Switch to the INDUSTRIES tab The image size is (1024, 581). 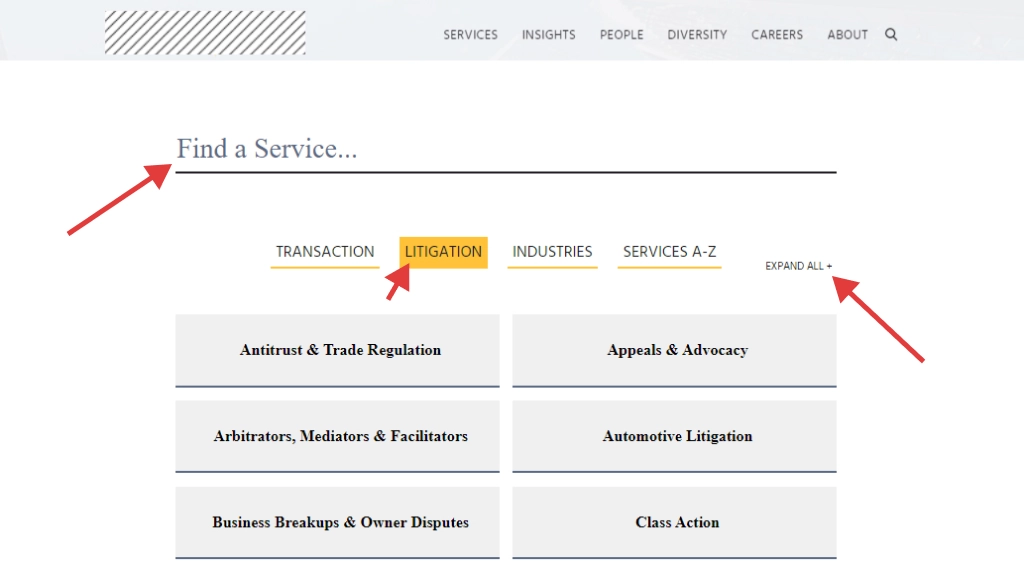[552, 252]
